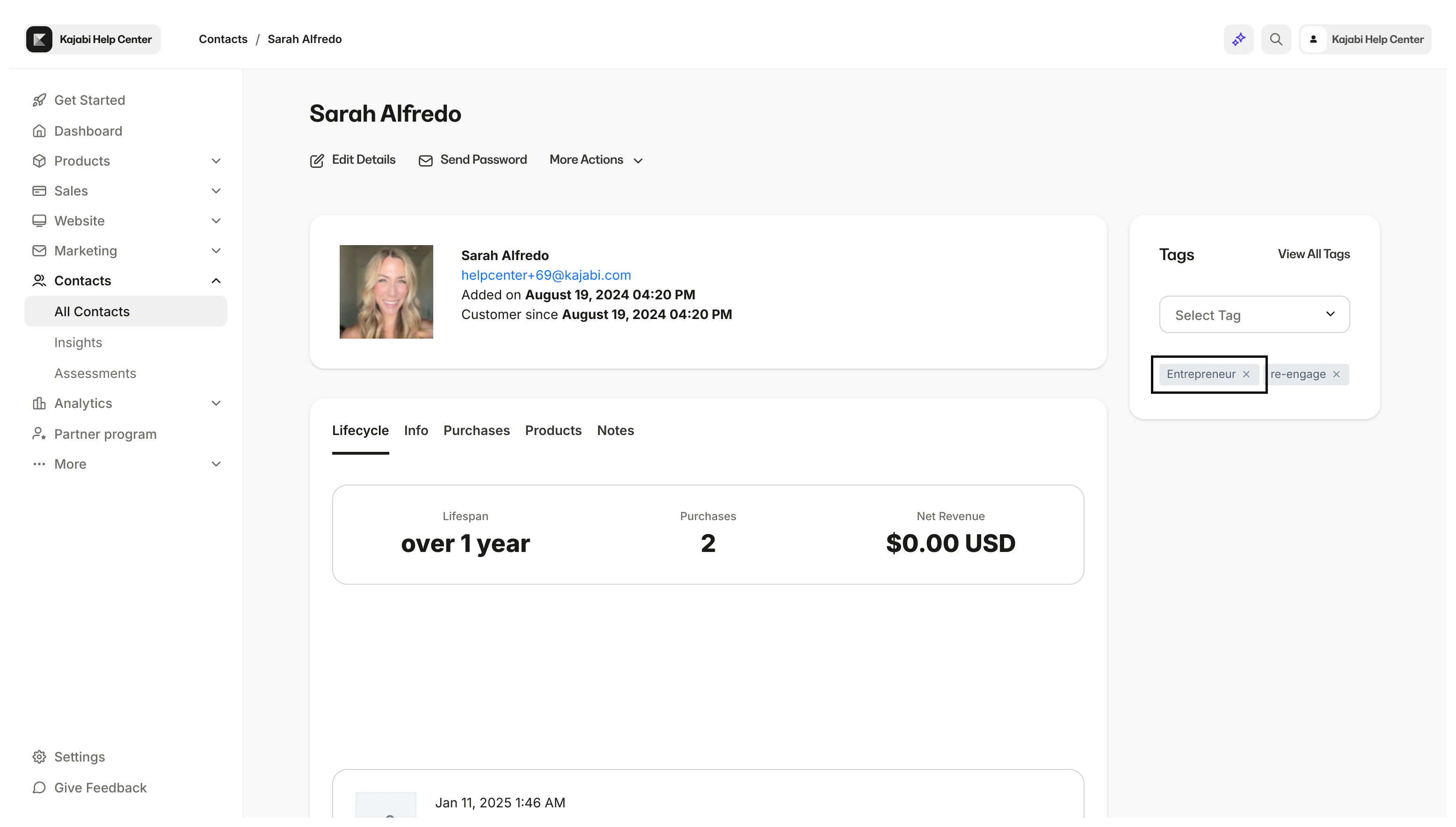This screenshot has width=1456, height=827.
Task: Switch to the Notes tab
Action: point(615,430)
